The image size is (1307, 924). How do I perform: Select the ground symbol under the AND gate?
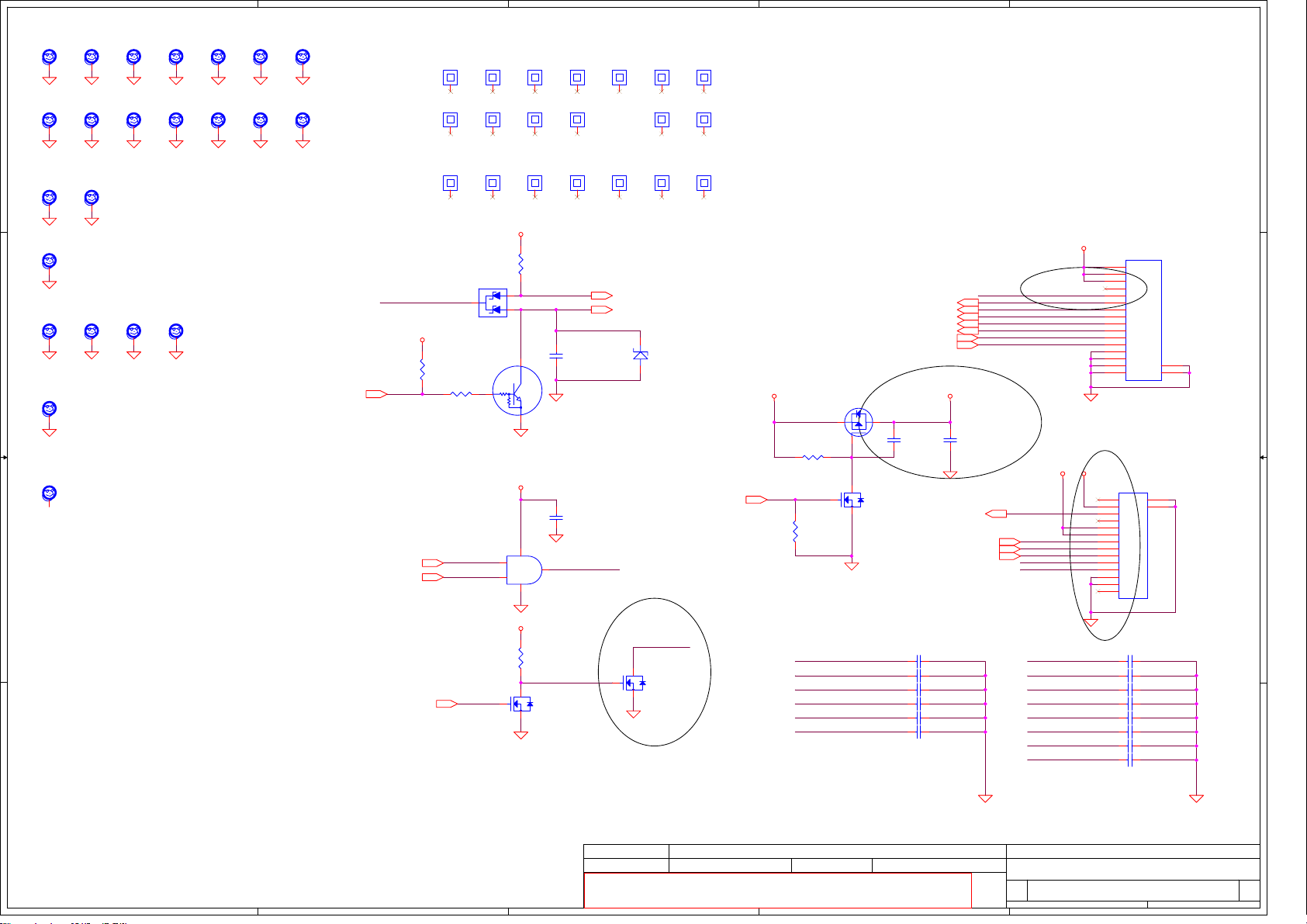[520, 609]
